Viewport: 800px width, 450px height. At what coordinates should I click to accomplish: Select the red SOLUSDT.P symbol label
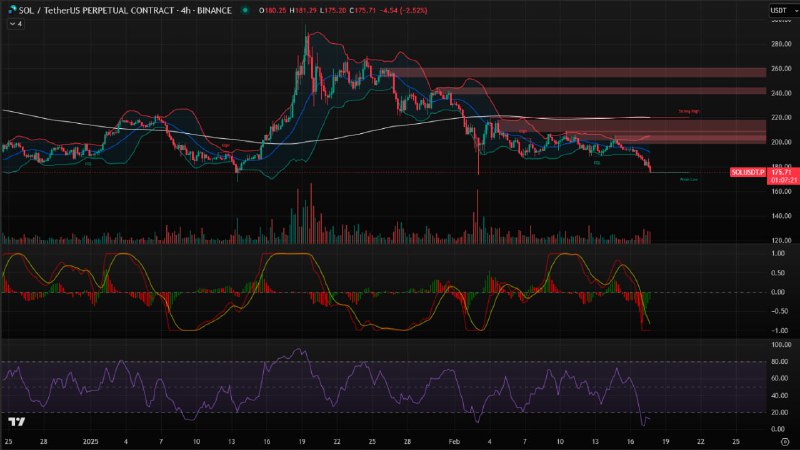coord(748,172)
